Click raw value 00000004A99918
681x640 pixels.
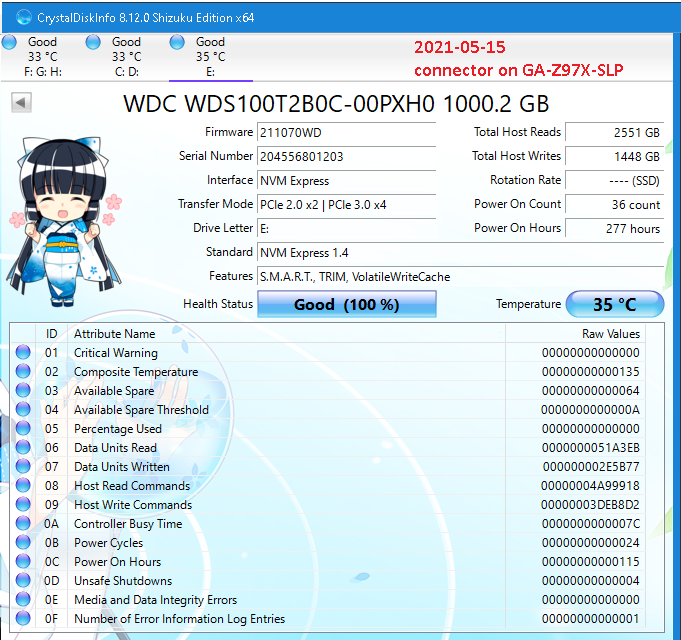(x=590, y=485)
